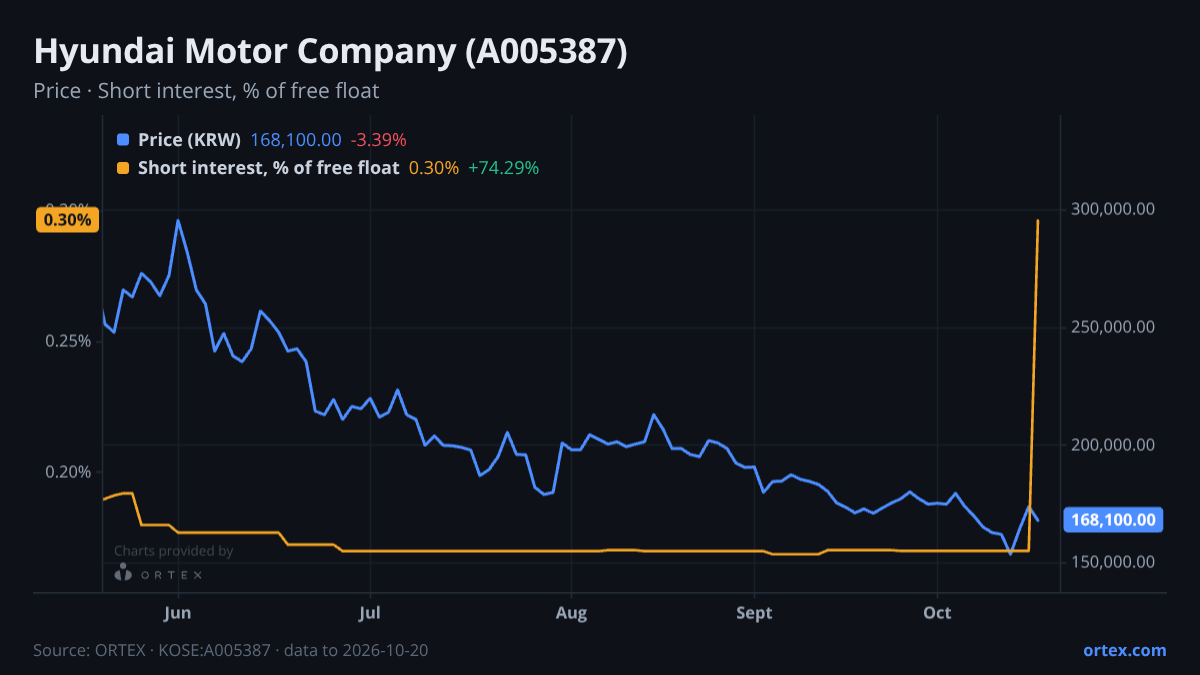
Task: Click the 0.30% short interest legend value
Action: click(434, 168)
